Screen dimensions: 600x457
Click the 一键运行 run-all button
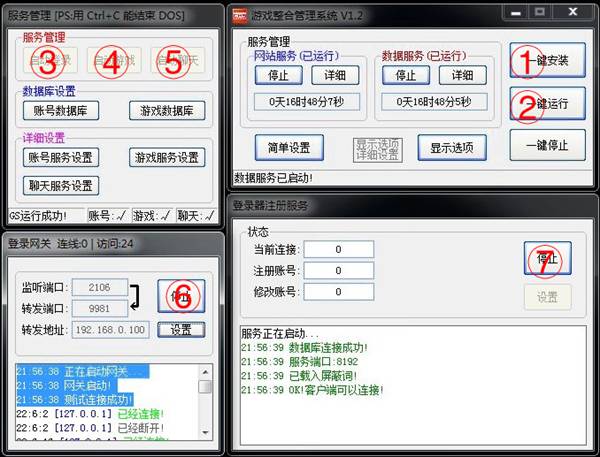click(547, 103)
